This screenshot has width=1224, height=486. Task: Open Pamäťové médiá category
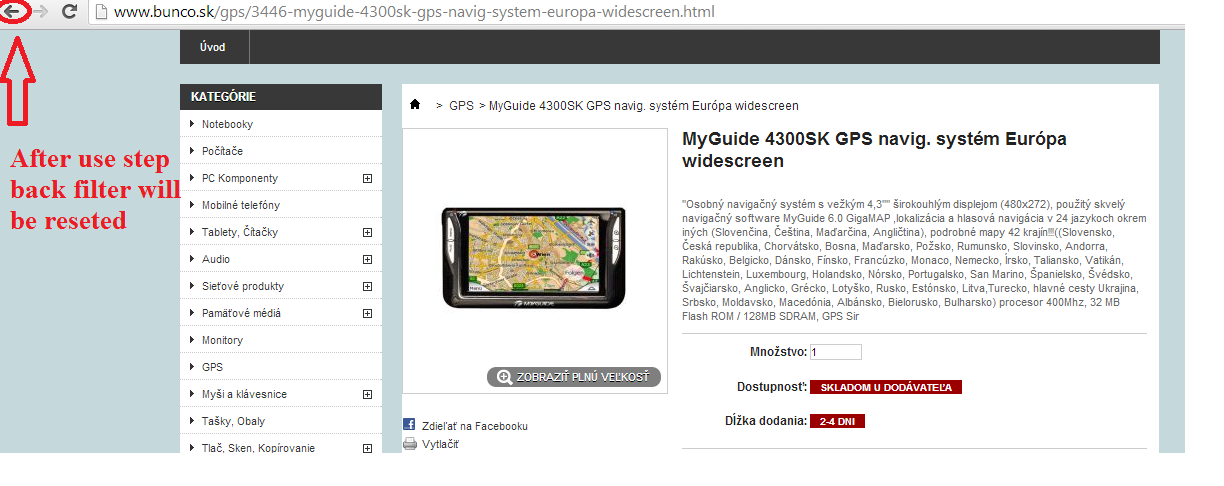[241, 313]
